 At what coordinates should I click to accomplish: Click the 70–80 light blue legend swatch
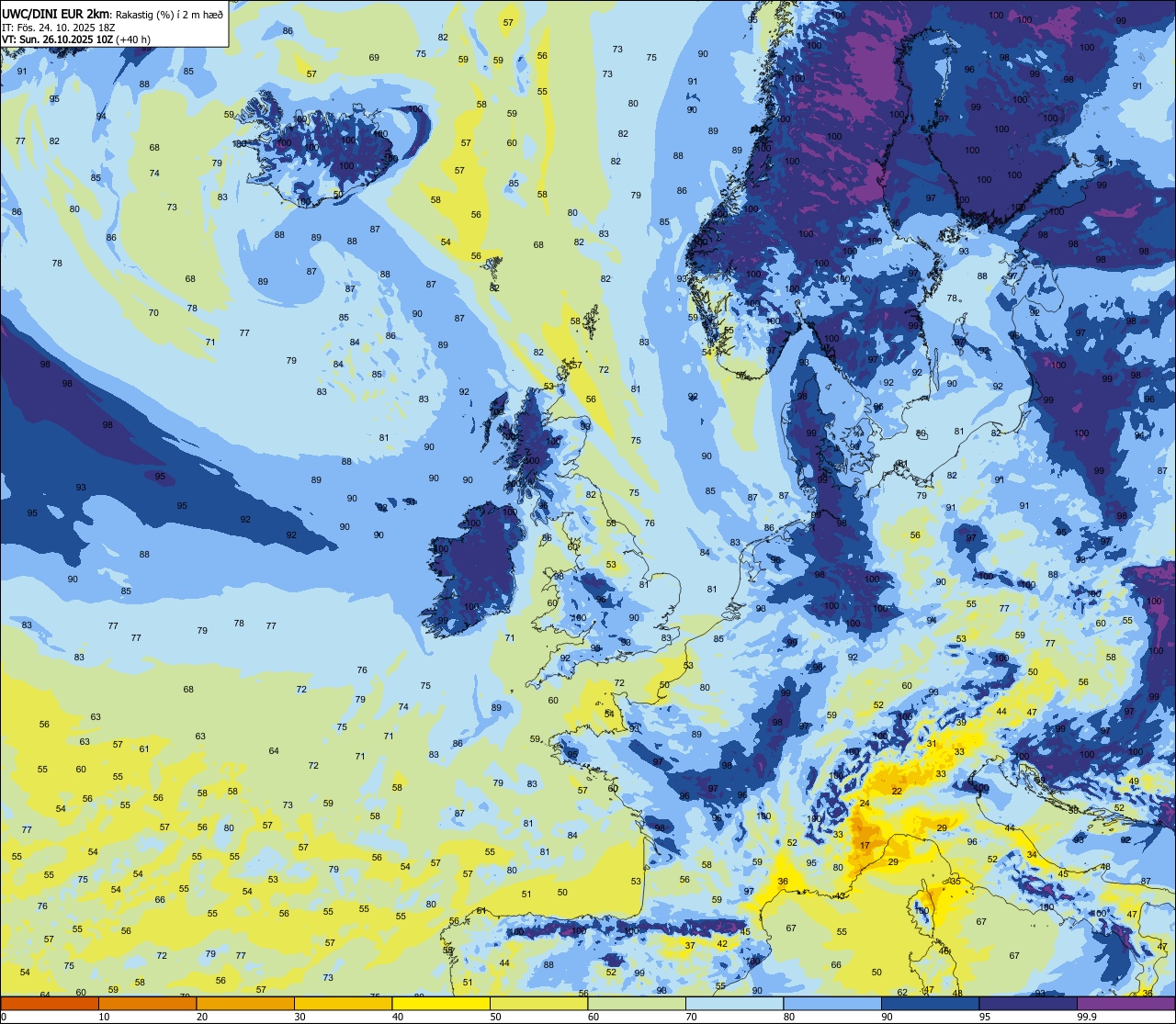[734, 1004]
